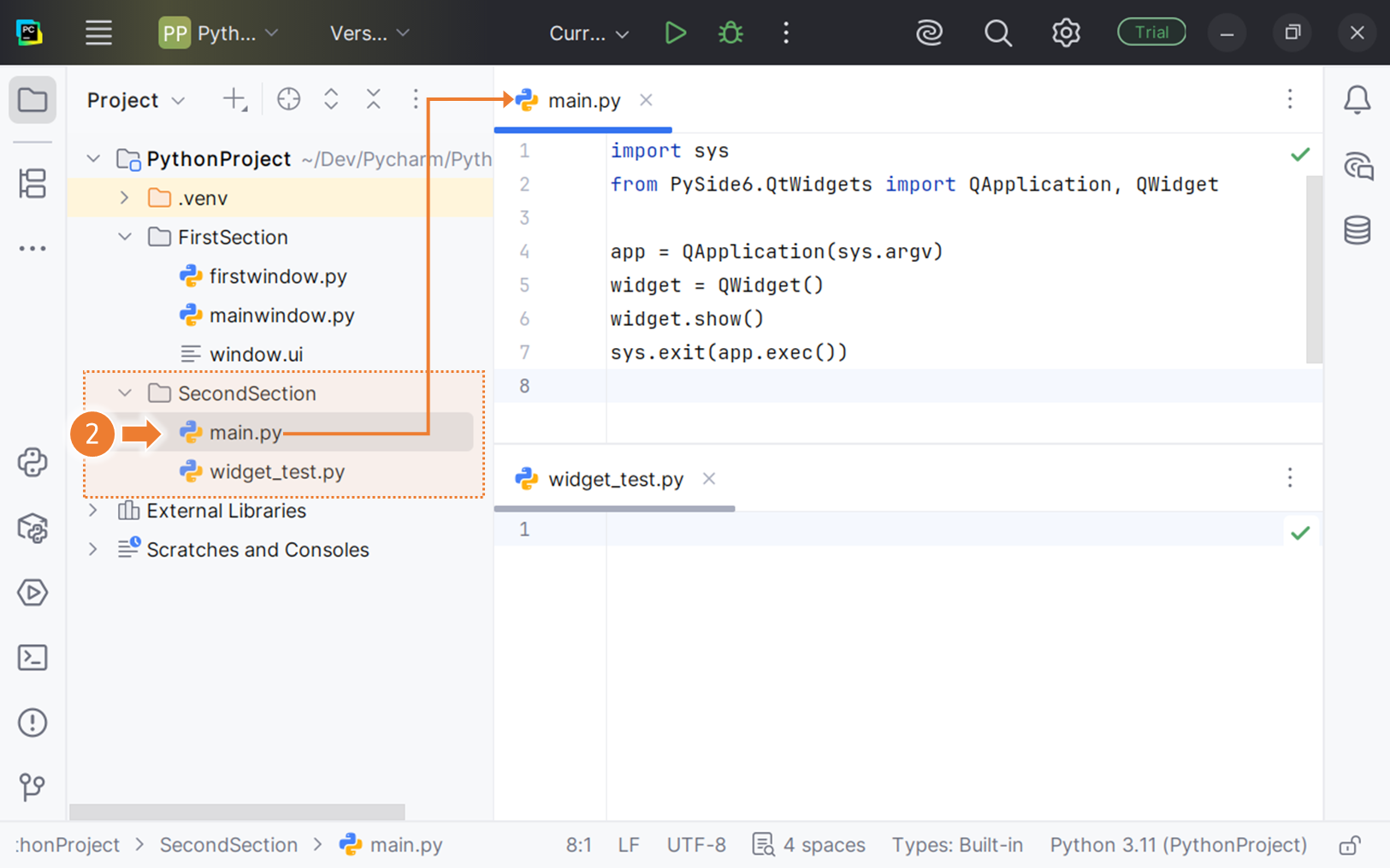
Task: Open the Database tool window
Action: point(1357,230)
